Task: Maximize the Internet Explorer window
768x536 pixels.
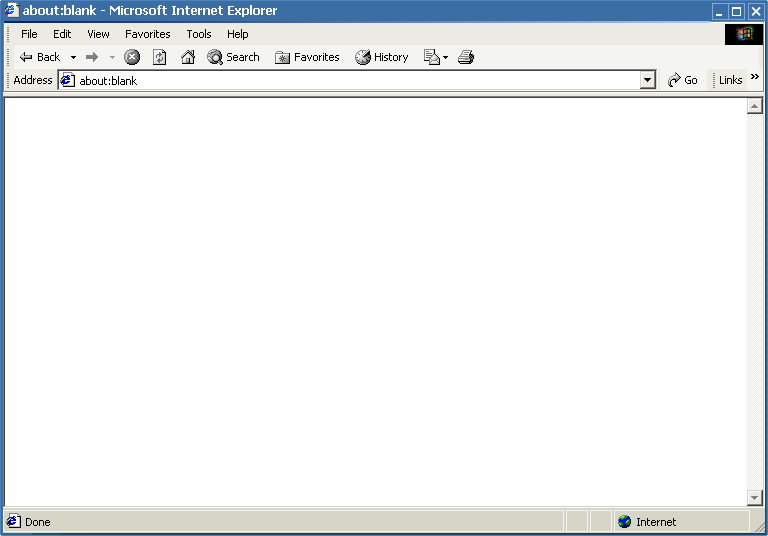Action: 737,11
